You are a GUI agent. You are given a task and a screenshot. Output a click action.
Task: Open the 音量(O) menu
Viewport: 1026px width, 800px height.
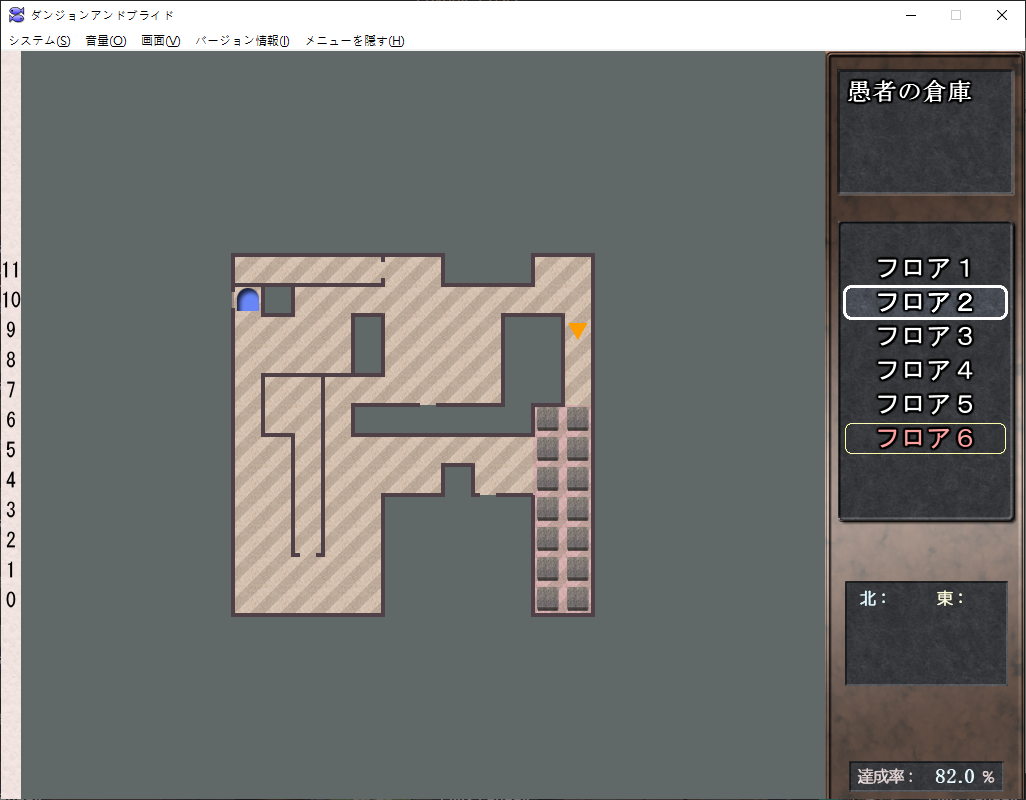pyautogui.click(x=105, y=41)
